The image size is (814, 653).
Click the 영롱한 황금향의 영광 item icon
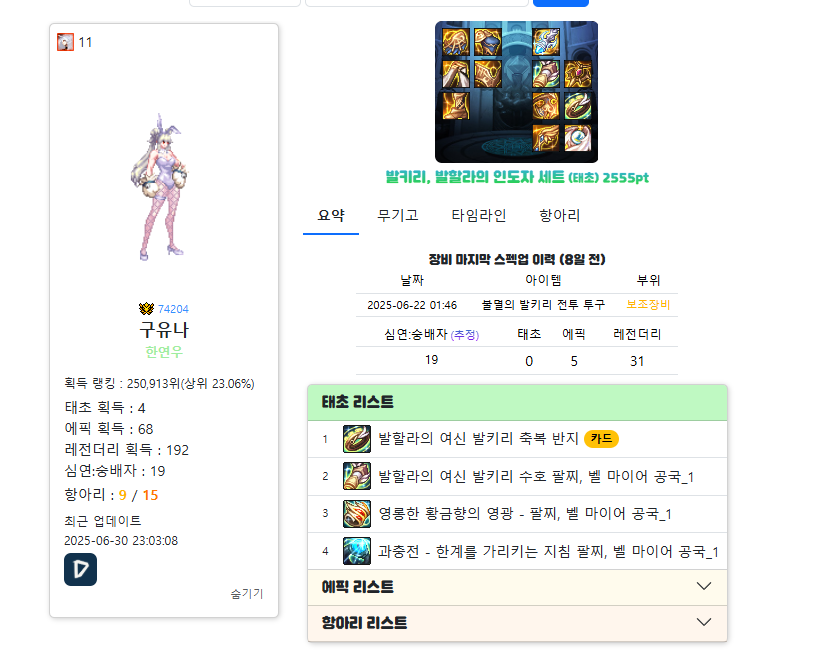click(357, 513)
